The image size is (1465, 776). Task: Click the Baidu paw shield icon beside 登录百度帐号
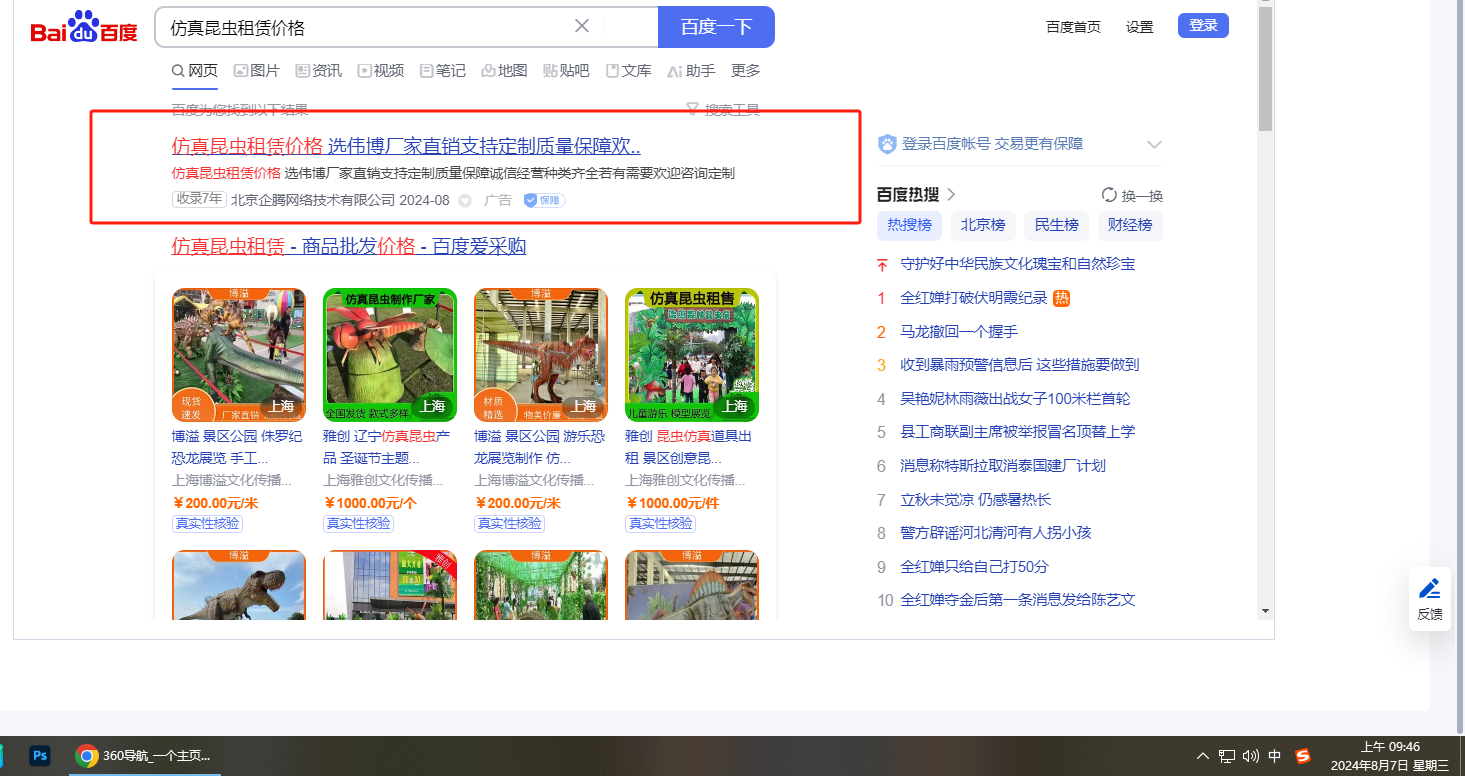[x=887, y=144]
